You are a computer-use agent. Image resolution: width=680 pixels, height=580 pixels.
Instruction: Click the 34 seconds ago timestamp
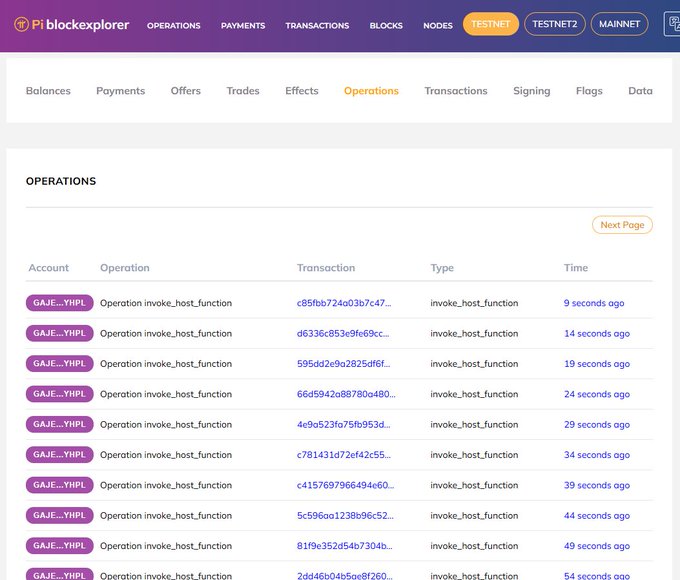coord(597,455)
